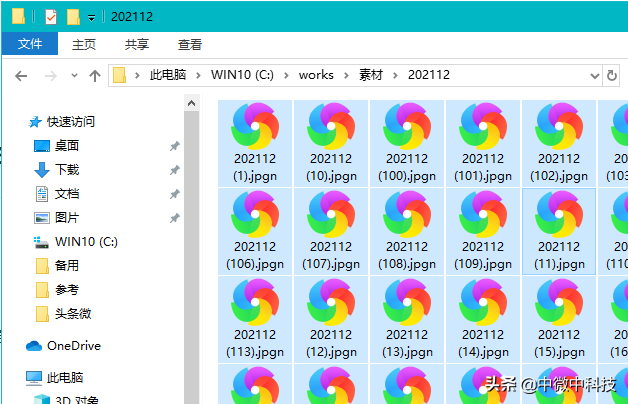The width and height of the screenshot is (628, 404).
Task: Click the new folder quick access icon
Action: pyautogui.click(x=73, y=17)
